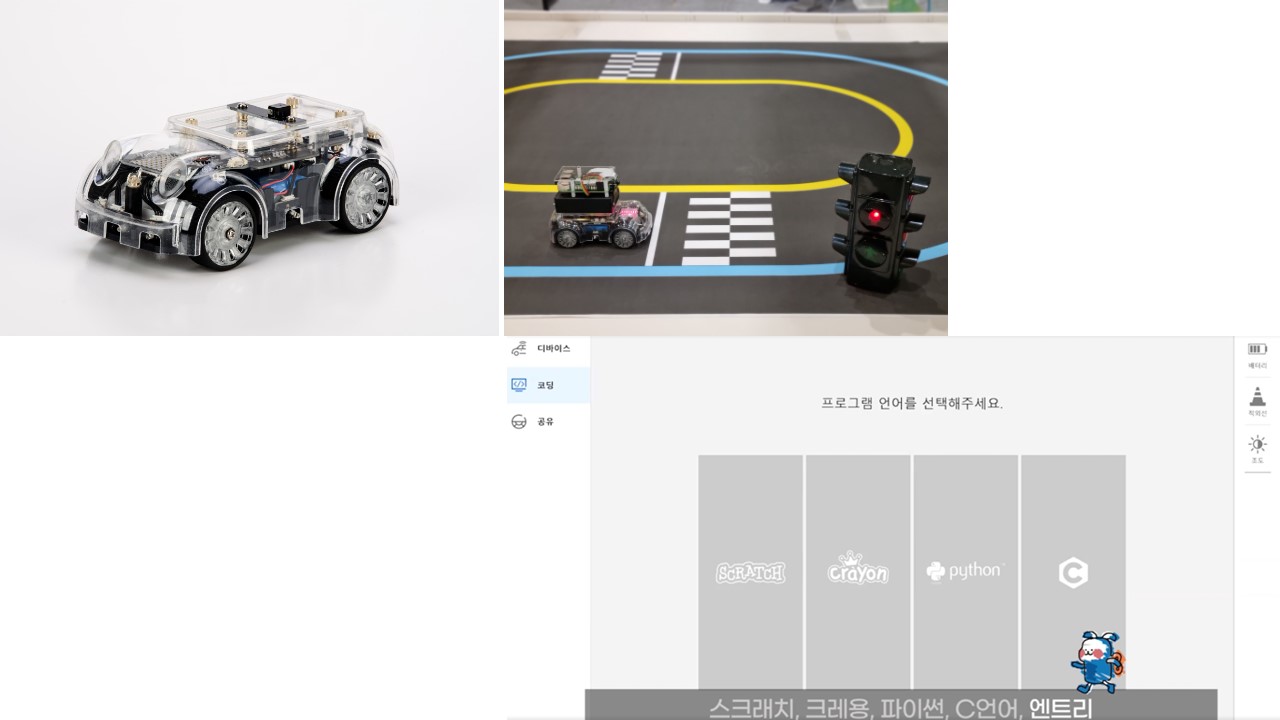Click the transparent robot car photo

(x=249, y=168)
